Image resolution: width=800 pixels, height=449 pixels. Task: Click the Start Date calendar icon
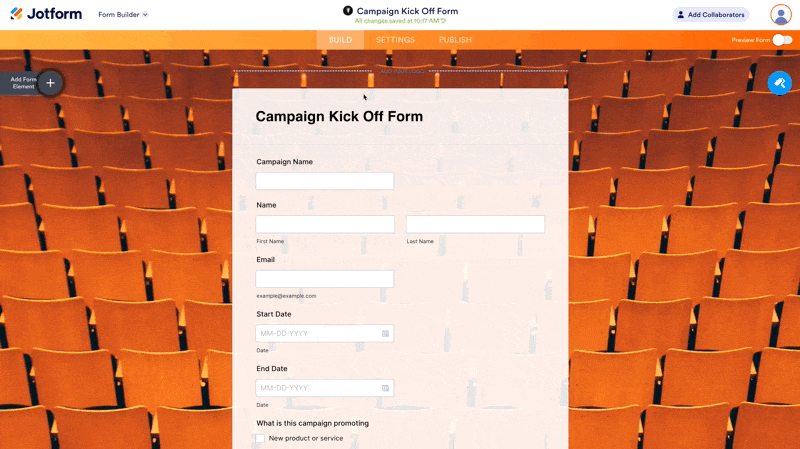point(386,334)
